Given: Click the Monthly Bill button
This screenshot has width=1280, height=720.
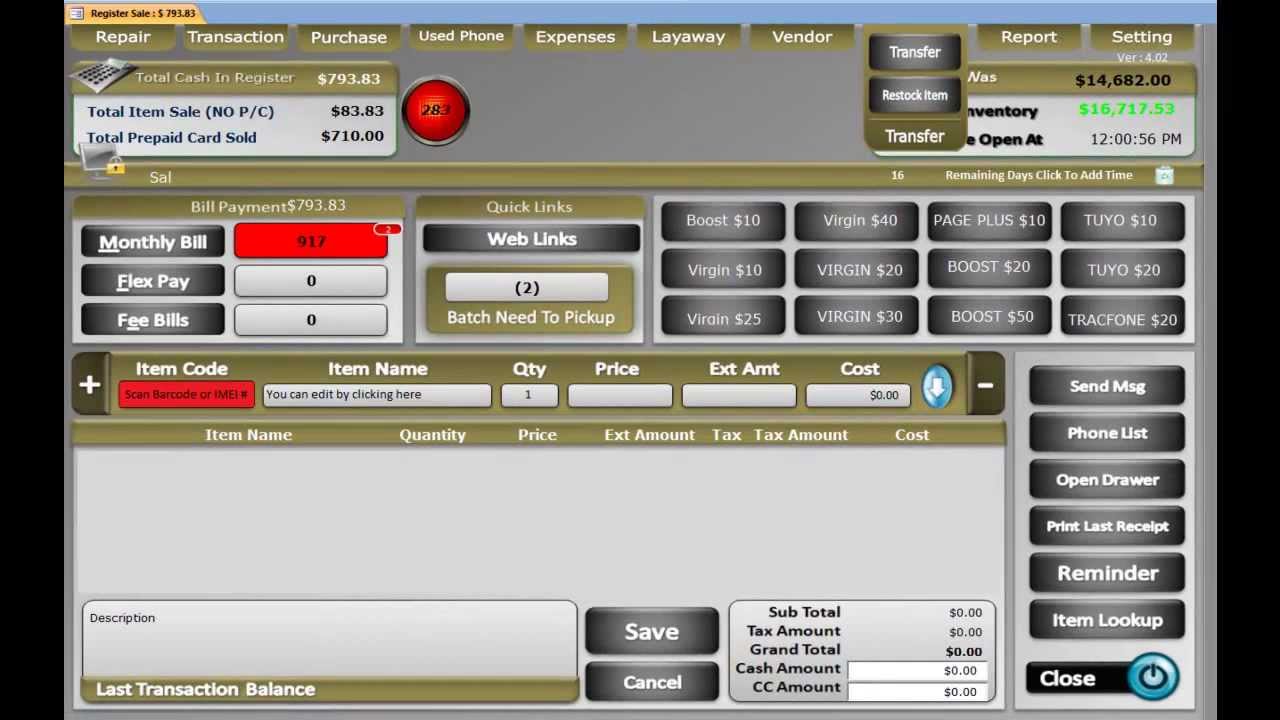Looking at the screenshot, I should 153,242.
